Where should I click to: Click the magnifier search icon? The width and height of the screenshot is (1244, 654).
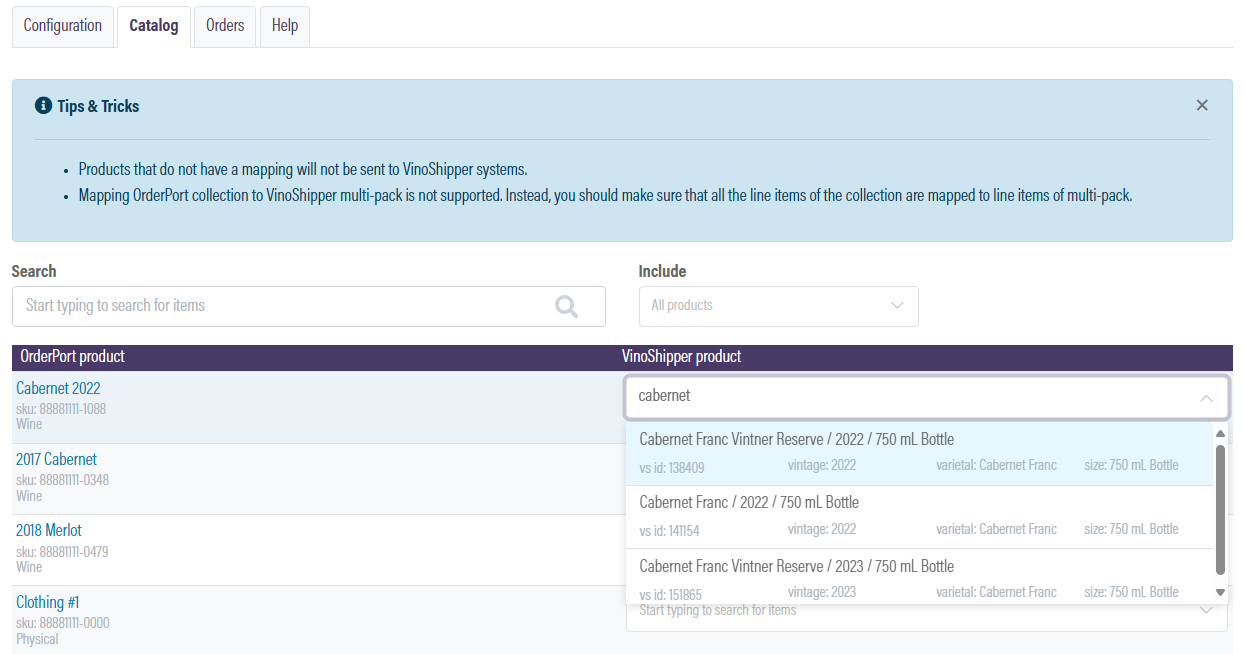coord(567,306)
